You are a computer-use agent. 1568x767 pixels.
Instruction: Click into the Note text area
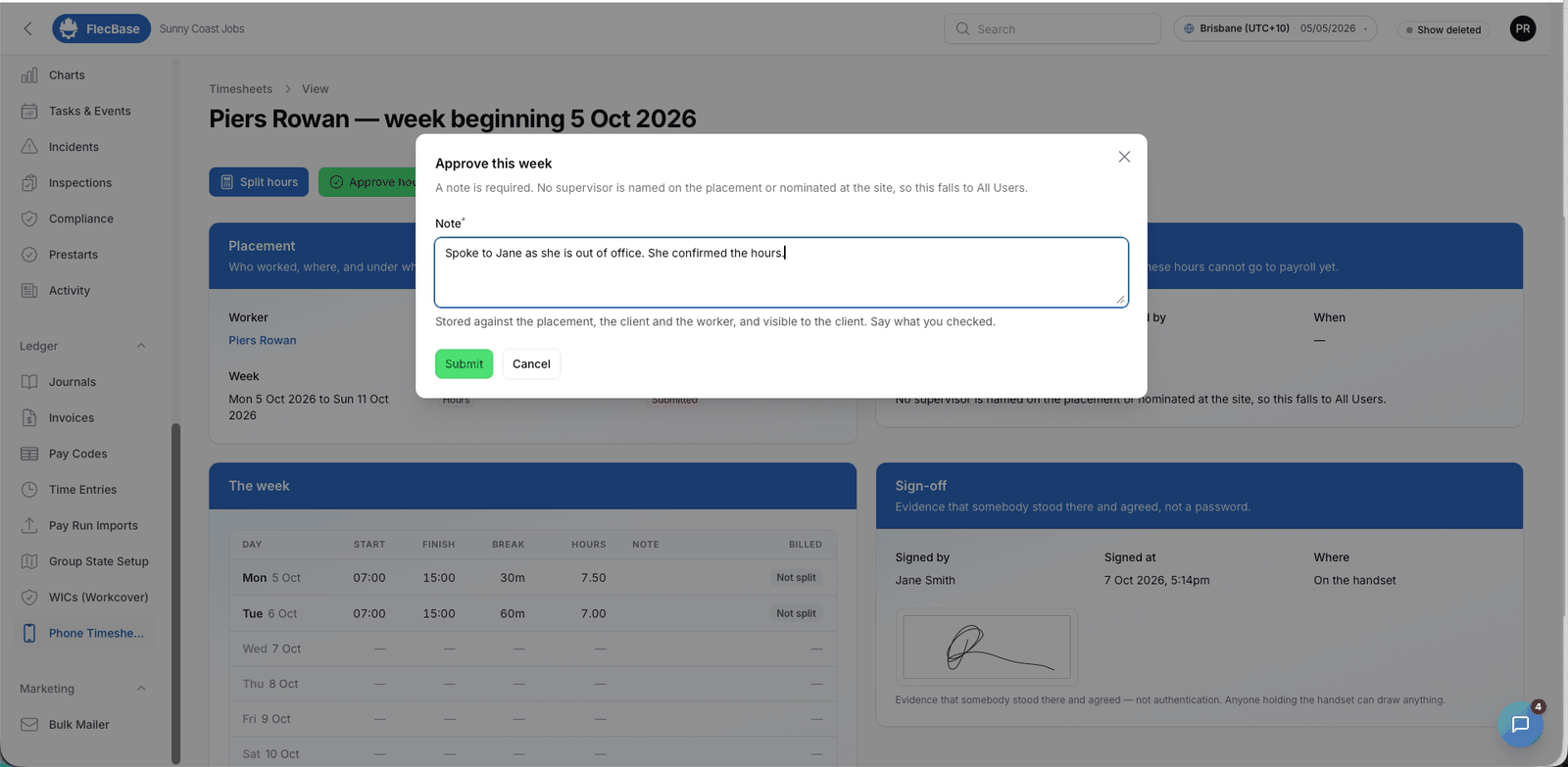click(781, 272)
